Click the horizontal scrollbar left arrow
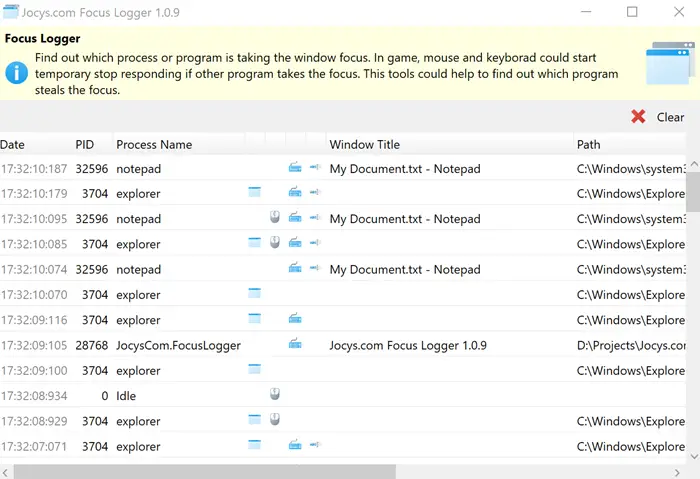This screenshot has height=479, width=700. pos(5,472)
